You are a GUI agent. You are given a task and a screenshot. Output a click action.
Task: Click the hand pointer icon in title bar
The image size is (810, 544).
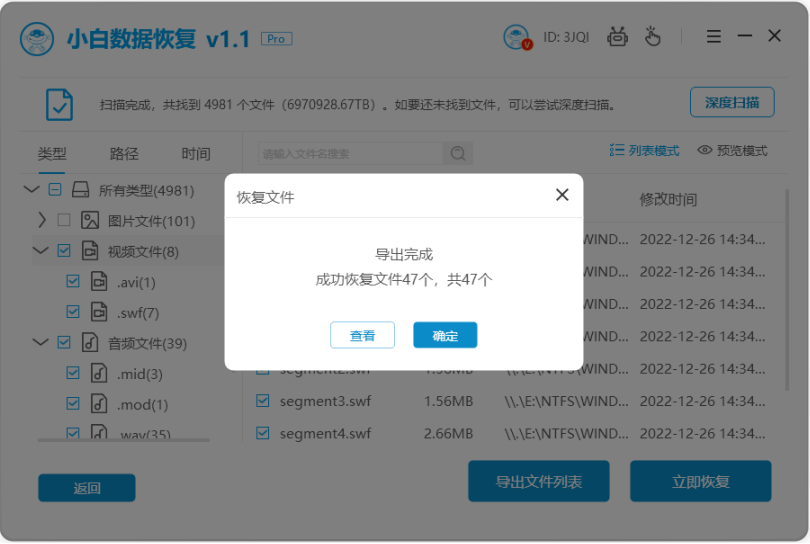[652, 37]
